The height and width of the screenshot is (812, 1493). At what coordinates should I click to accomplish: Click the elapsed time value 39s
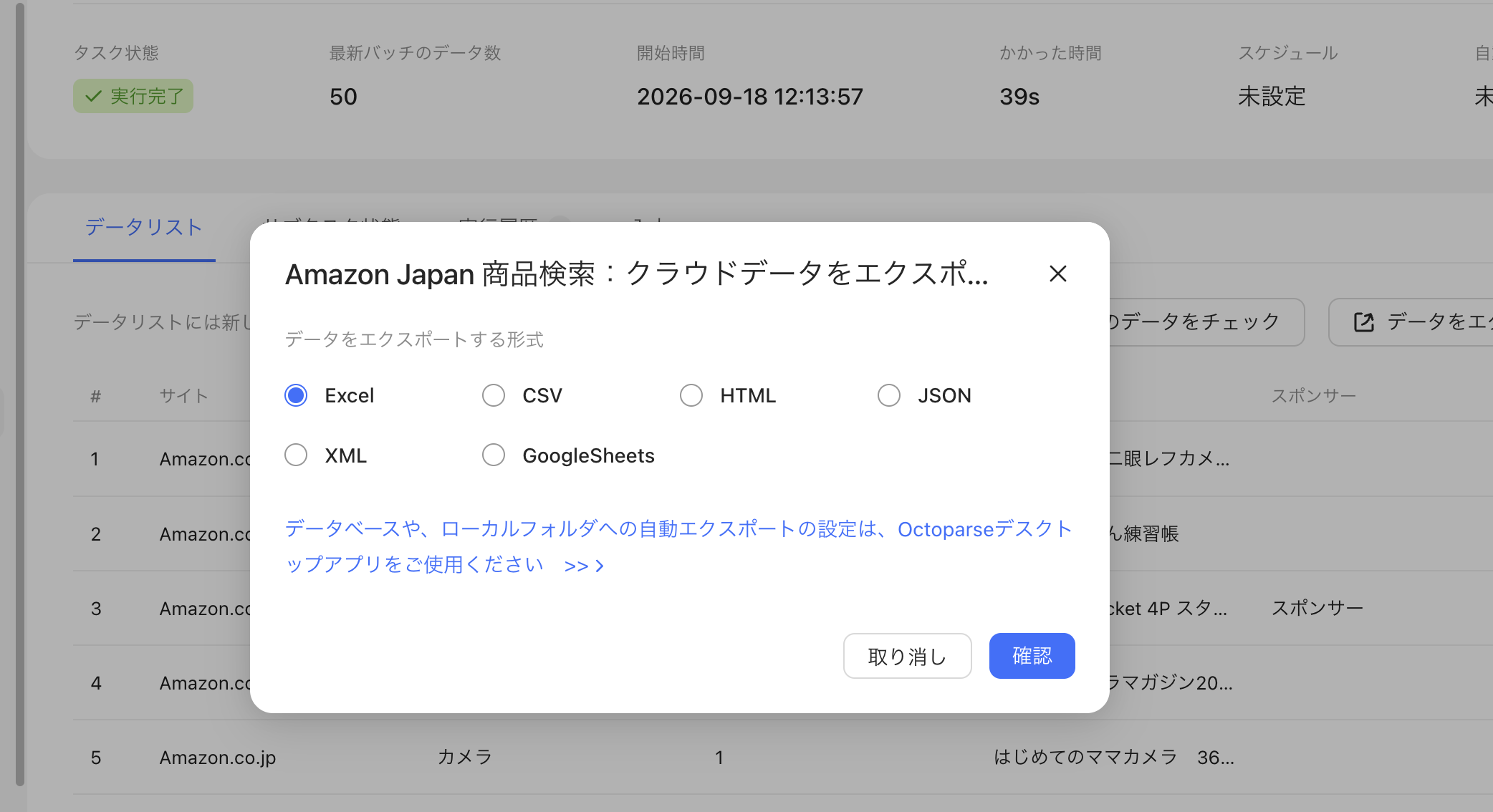(x=1019, y=97)
